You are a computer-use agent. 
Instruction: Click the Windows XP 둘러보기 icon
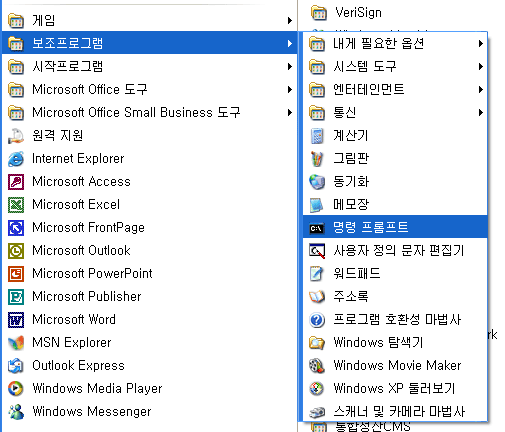[x=317, y=389]
